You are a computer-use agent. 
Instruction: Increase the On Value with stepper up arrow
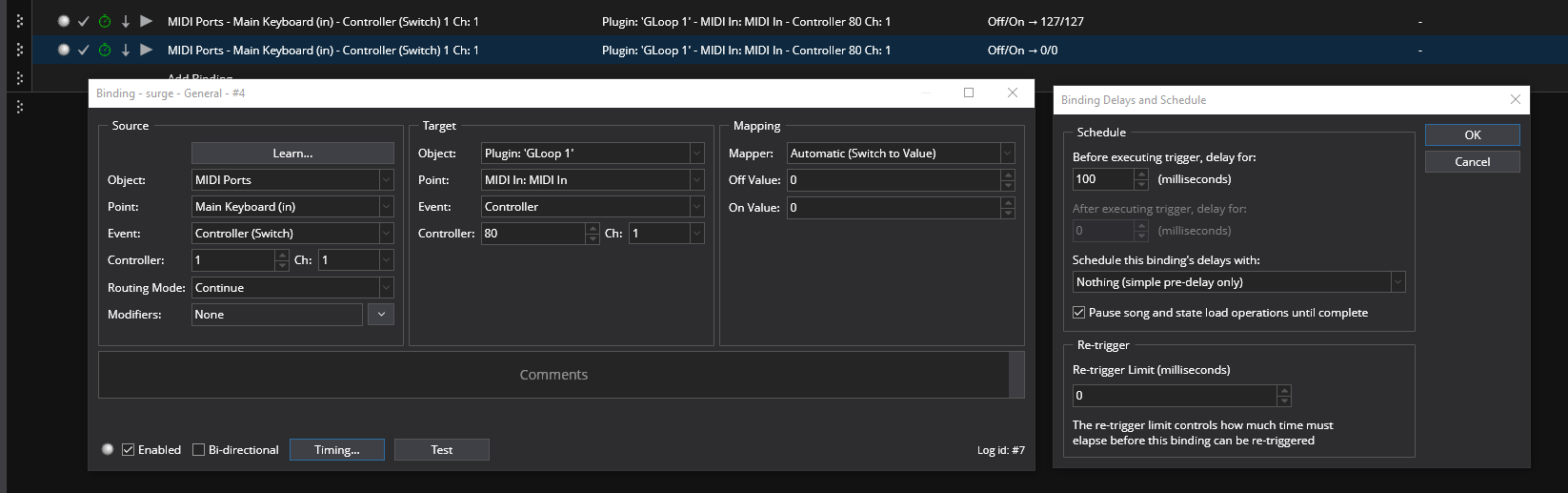tap(1008, 203)
